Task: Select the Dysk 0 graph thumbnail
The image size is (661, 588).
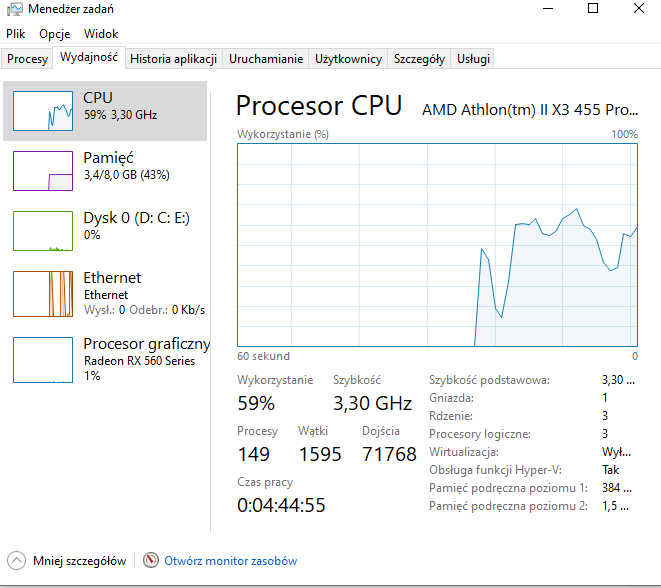Action: (x=43, y=231)
